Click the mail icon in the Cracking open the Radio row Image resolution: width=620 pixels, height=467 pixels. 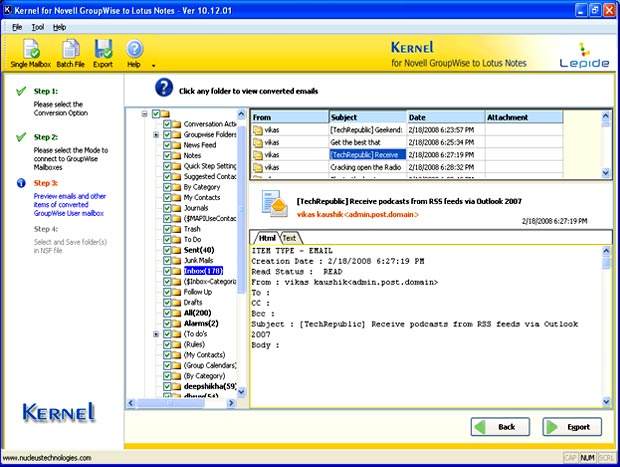(258, 167)
